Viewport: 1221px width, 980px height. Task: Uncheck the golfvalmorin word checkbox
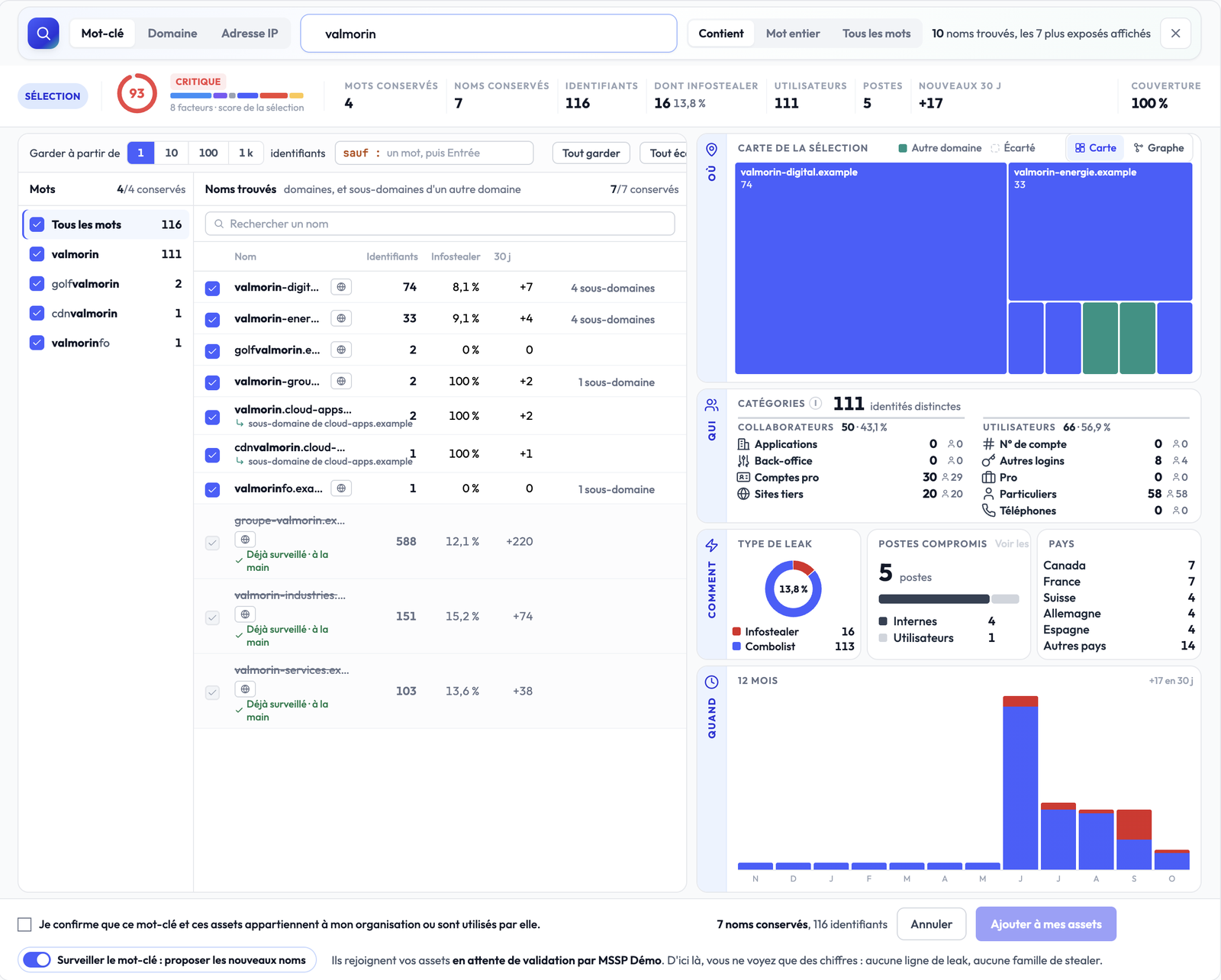(x=37, y=284)
